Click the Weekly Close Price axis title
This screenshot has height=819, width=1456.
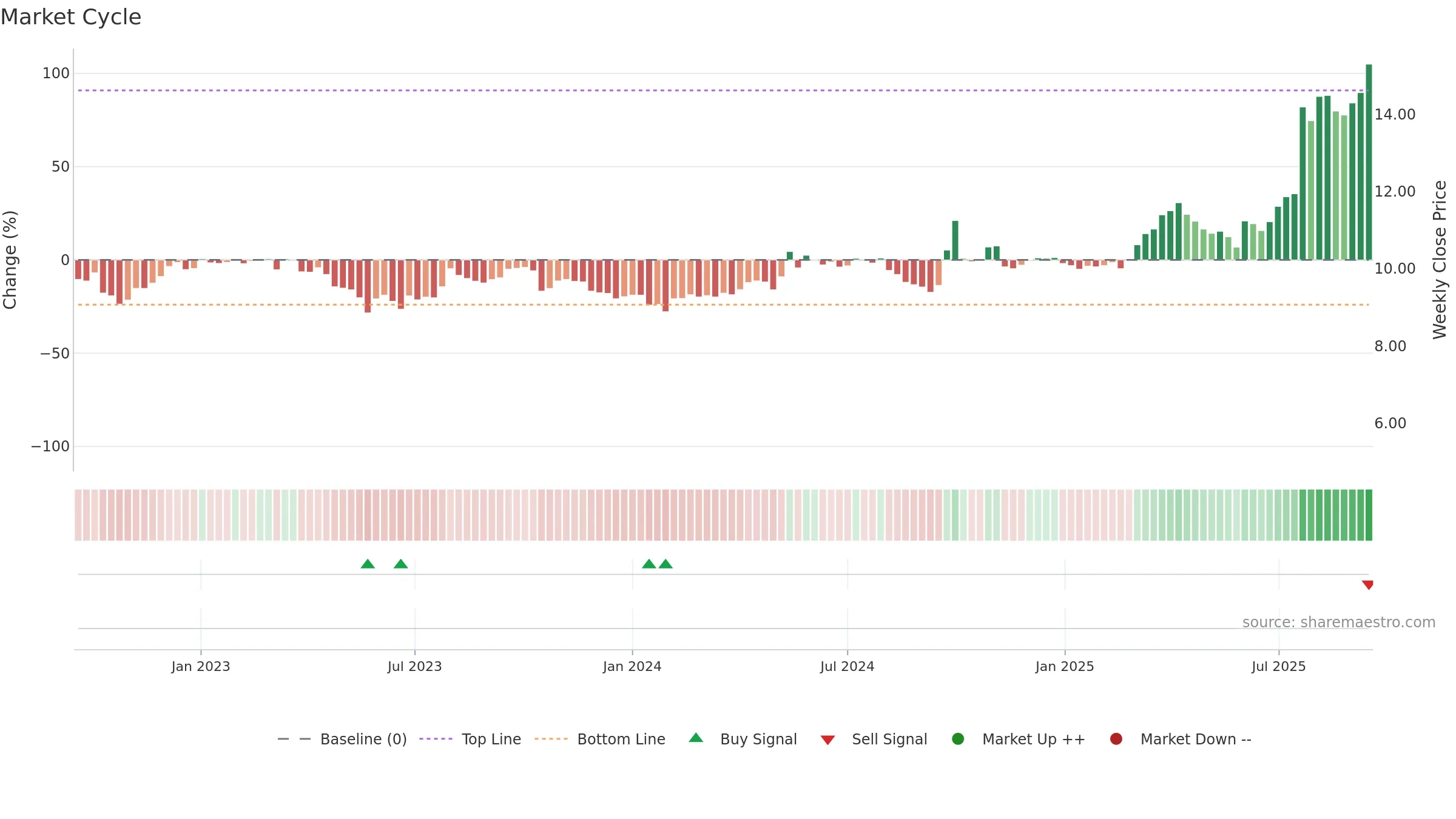pyautogui.click(x=1440, y=260)
